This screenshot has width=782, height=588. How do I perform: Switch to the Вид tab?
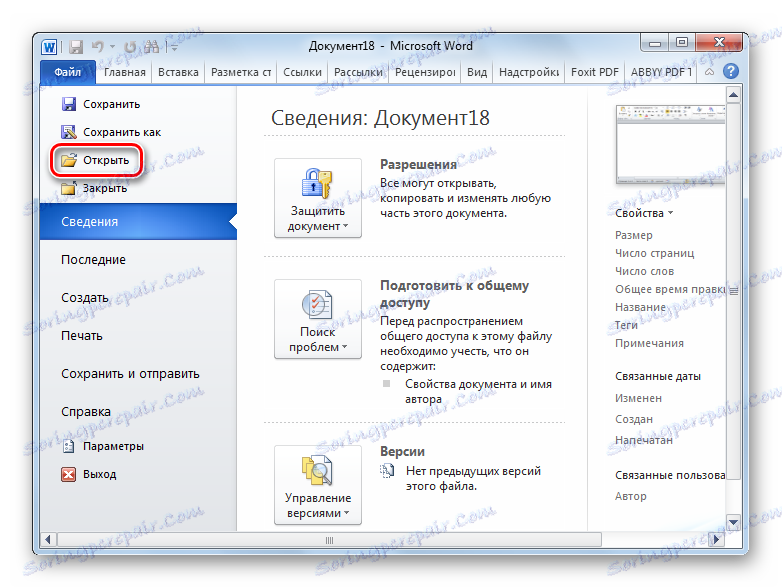click(477, 72)
